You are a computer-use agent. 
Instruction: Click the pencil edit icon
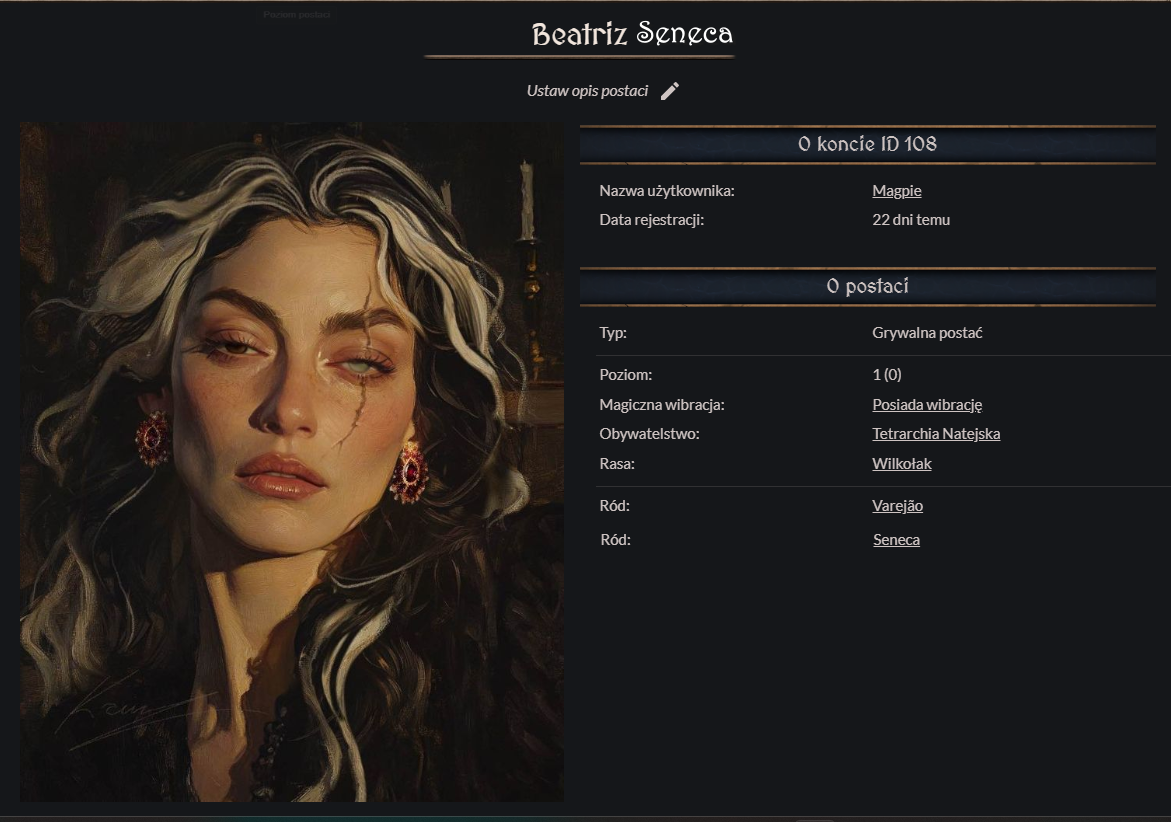coord(670,91)
